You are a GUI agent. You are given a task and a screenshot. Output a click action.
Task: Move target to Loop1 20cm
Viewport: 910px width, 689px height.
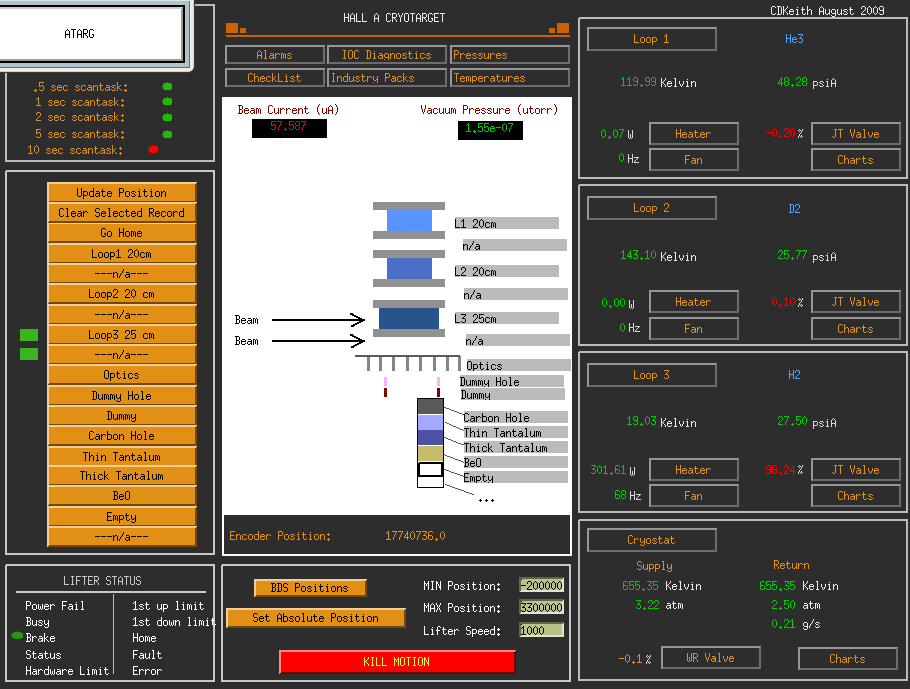pos(122,254)
